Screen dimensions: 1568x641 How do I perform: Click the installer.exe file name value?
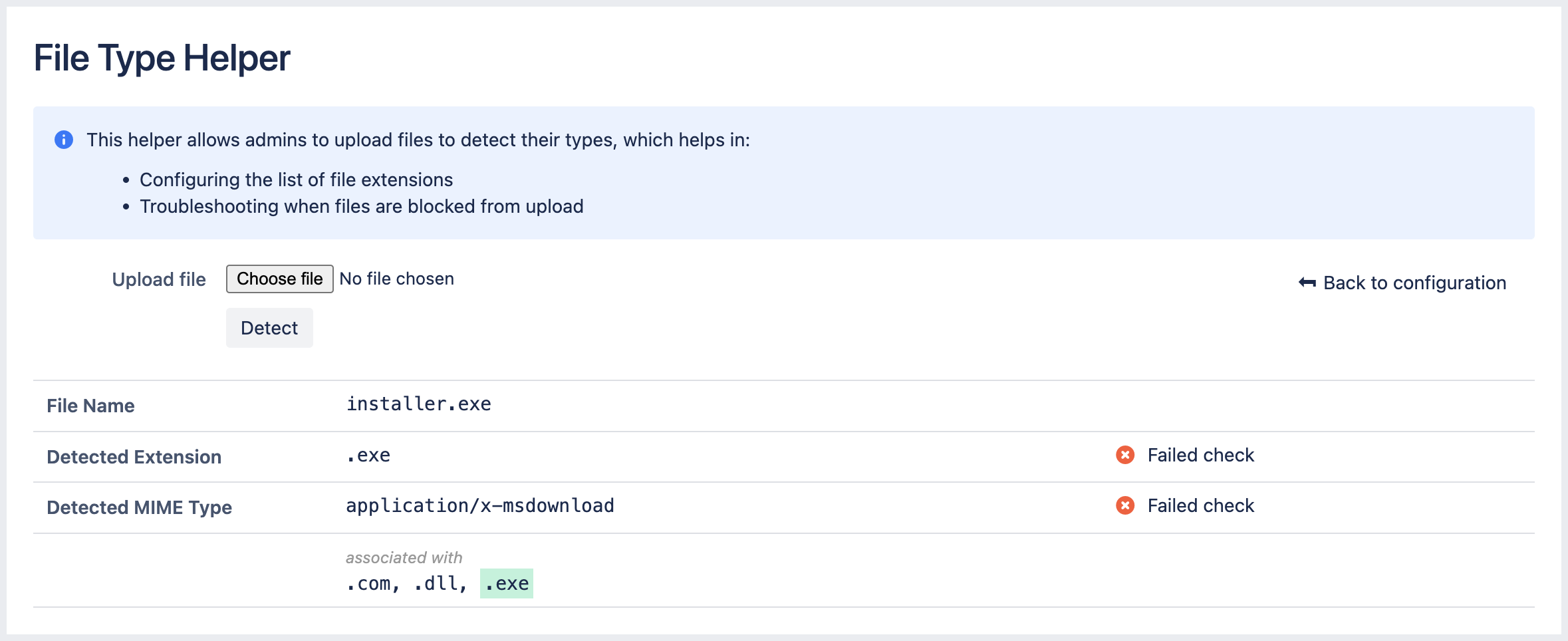[418, 404]
